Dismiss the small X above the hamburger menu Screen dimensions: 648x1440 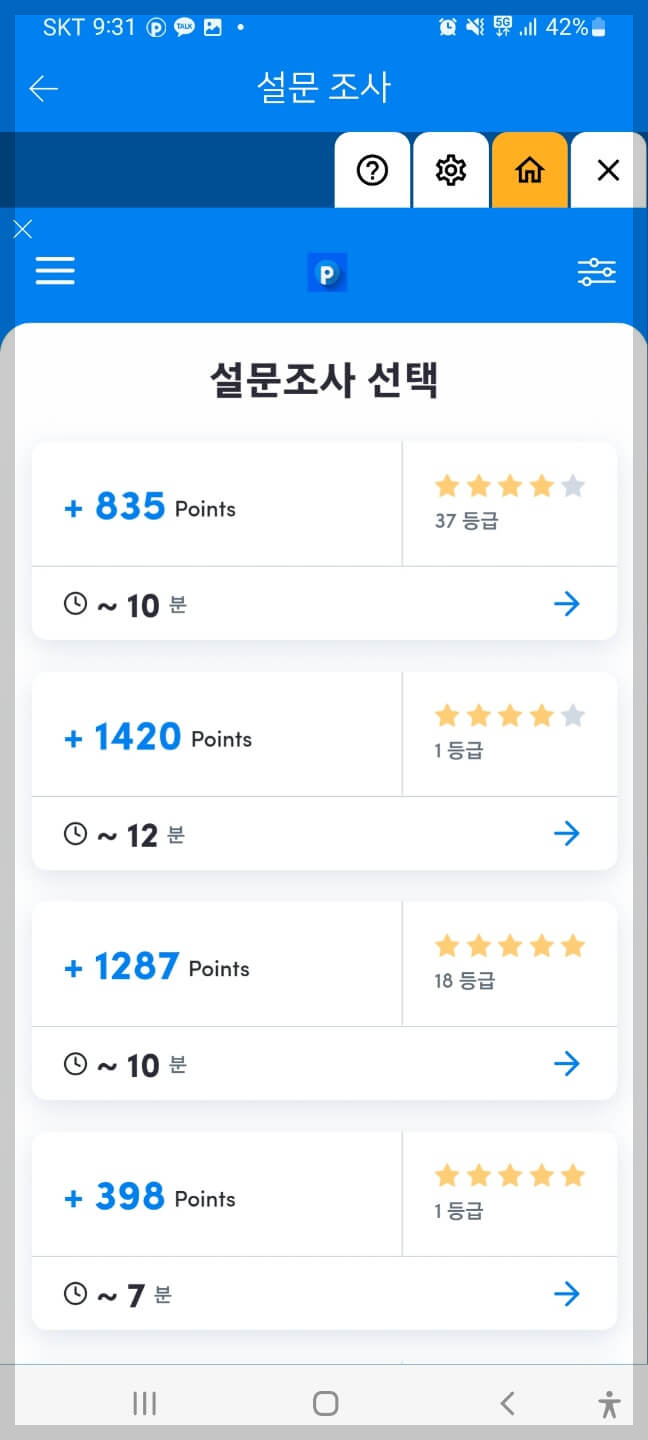[x=22, y=229]
